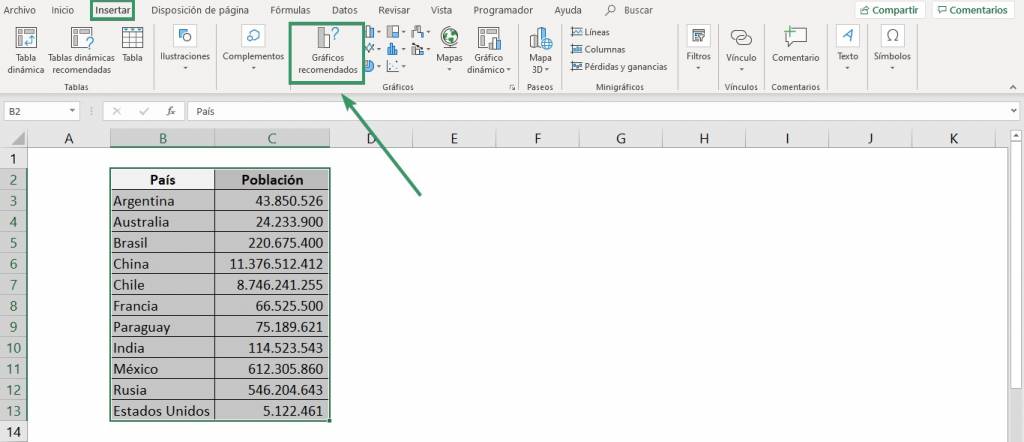The width and height of the screenshot is (1024, 442).
Task: Select the Paraguay cell
Action: coord(162,327)
